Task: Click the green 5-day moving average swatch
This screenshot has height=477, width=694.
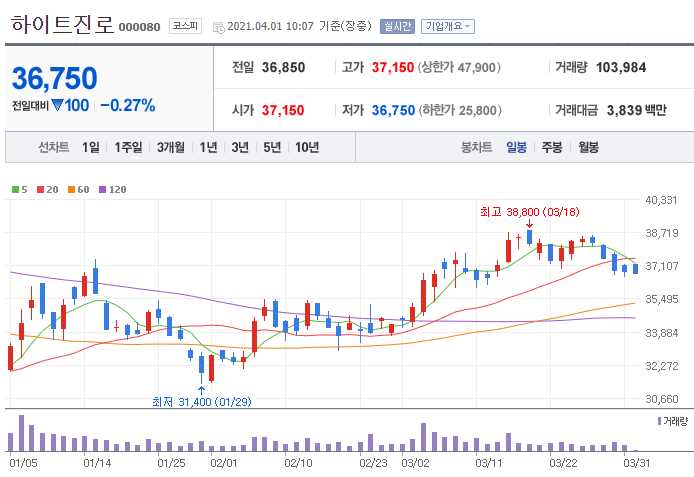Action: pyautogui.click(x=15, y=189)
